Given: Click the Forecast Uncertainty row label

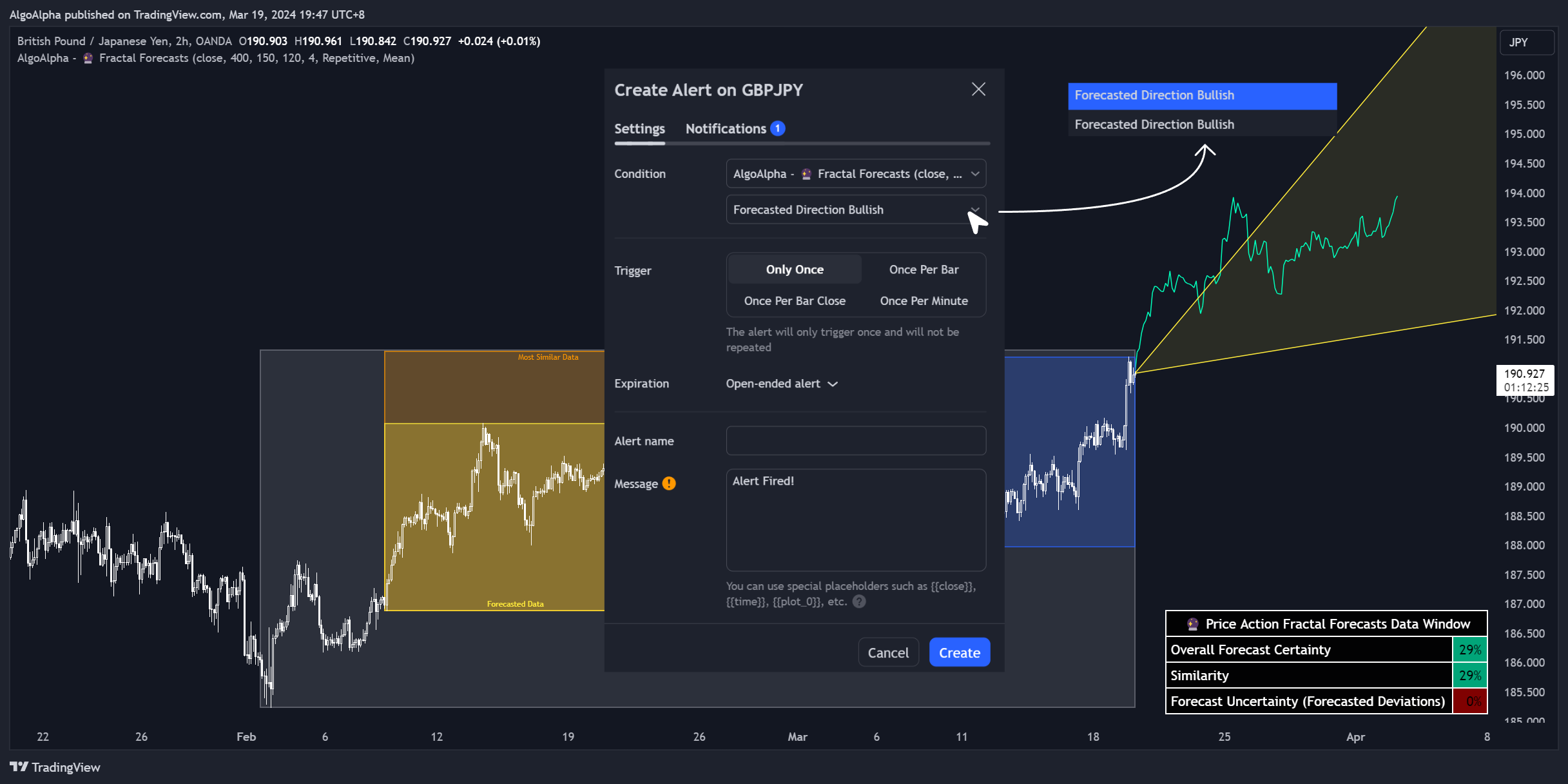Looking at the screenshot, I should pyautogui.click(x=1308, y=701).
